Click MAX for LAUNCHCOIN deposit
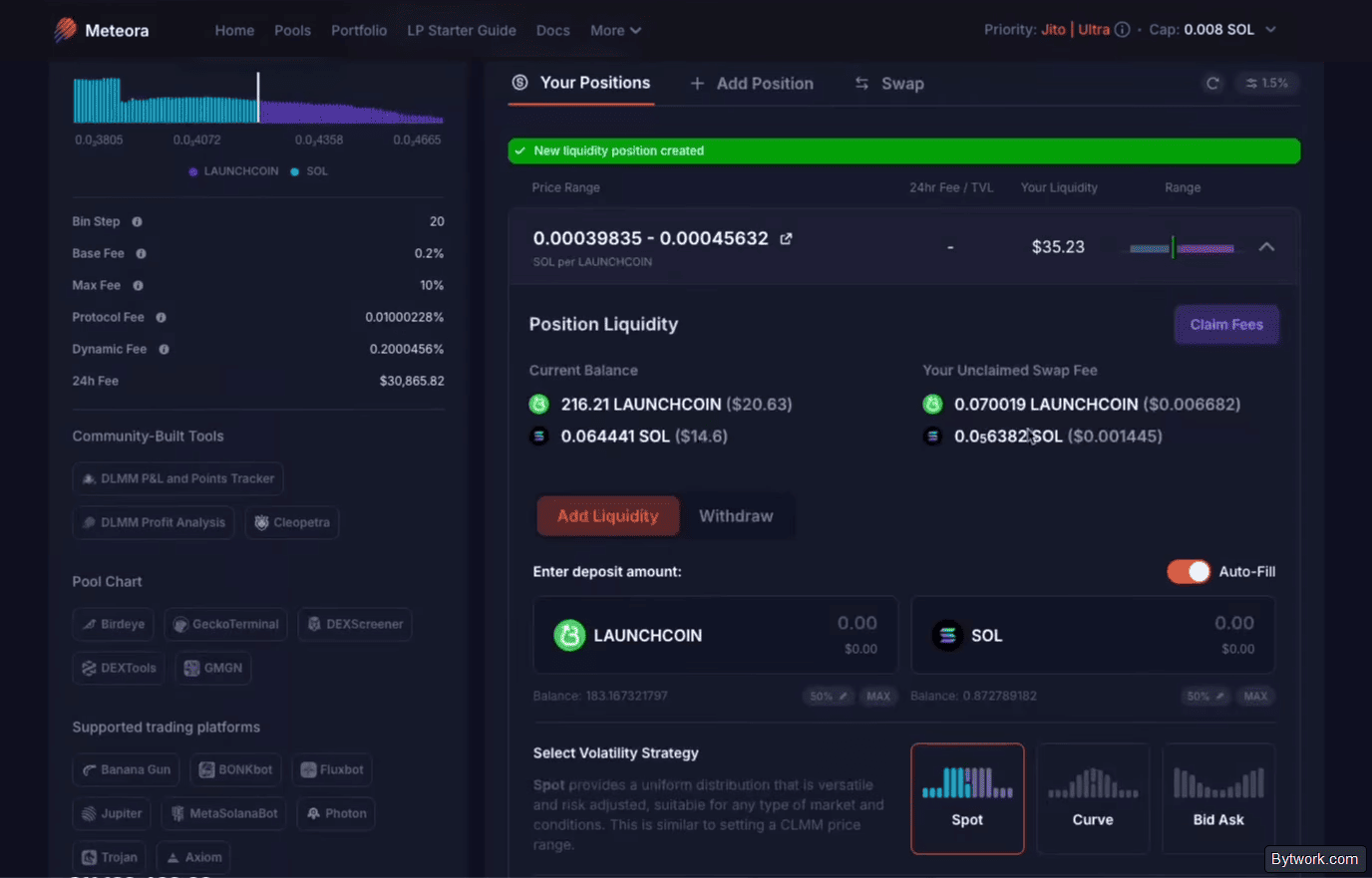 (x=878, y=696)
